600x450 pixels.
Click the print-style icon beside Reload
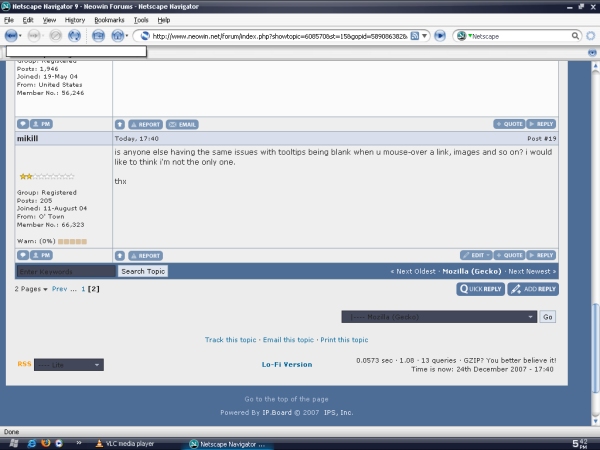point(98,36)
